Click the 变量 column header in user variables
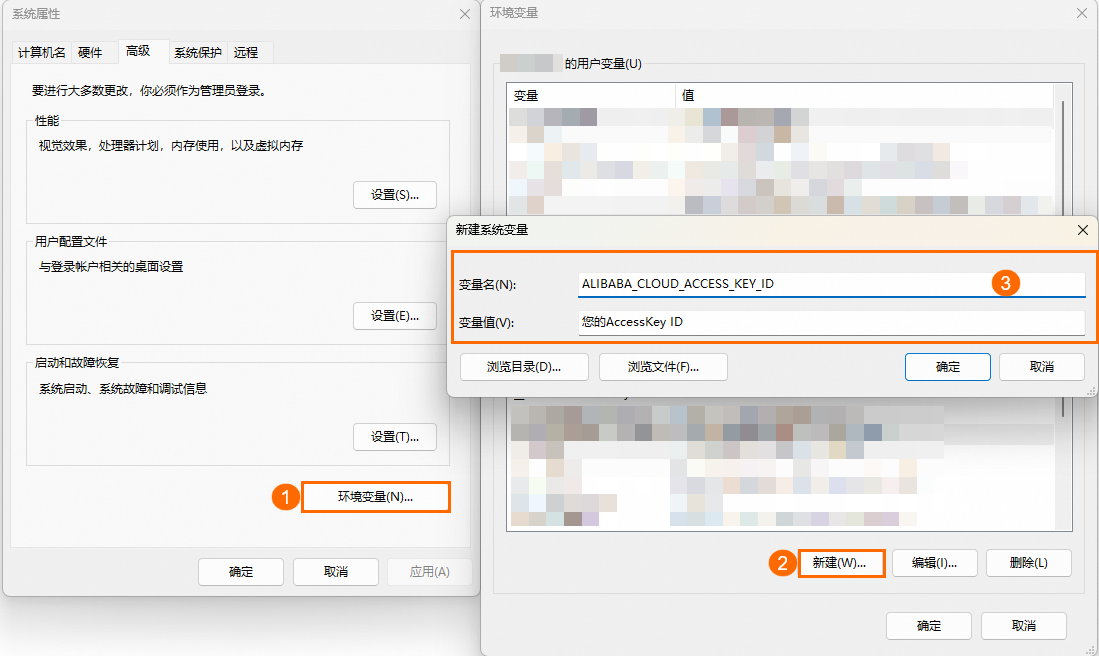The height and width of the screenshot is (656, 1099). 592,95
